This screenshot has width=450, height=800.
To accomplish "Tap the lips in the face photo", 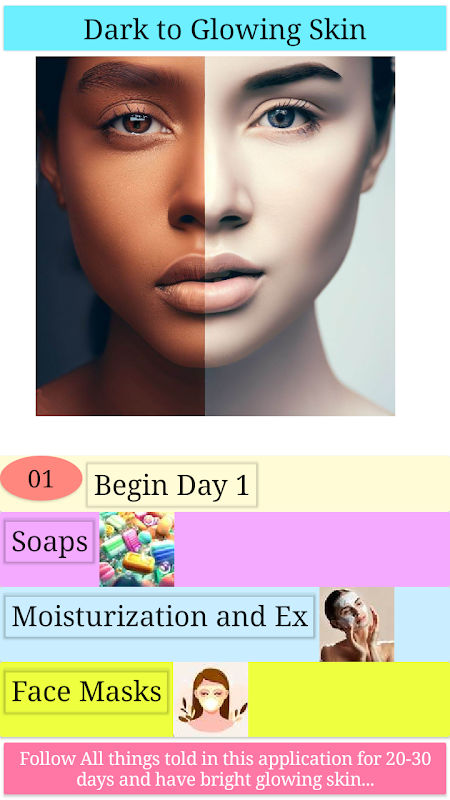I will [210, 282].
